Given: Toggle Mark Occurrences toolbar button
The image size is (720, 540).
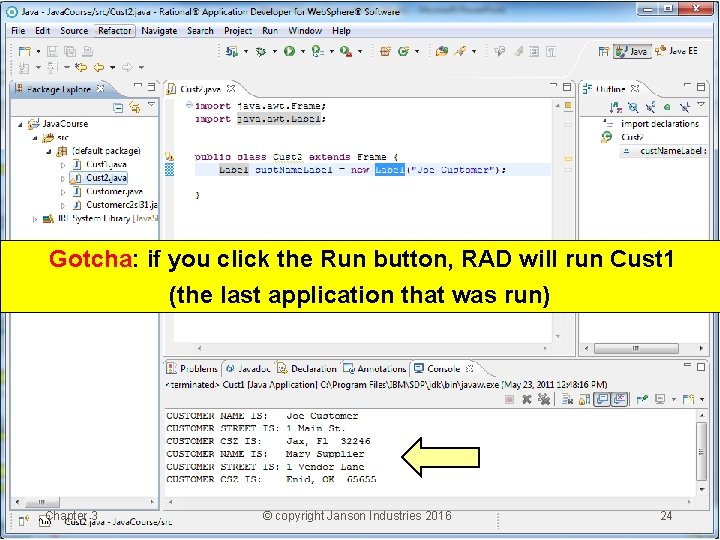Looking at the screenshot, I should [518, 51].
